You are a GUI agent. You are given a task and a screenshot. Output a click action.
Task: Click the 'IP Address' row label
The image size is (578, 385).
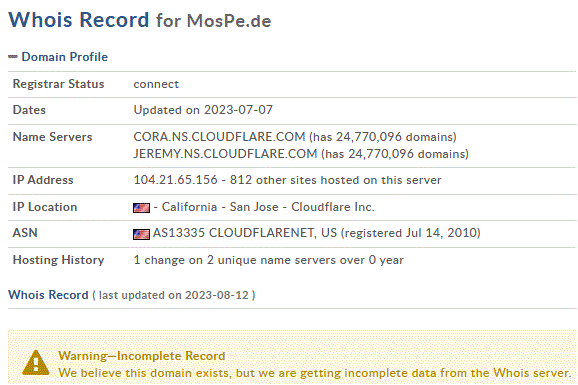43,180
